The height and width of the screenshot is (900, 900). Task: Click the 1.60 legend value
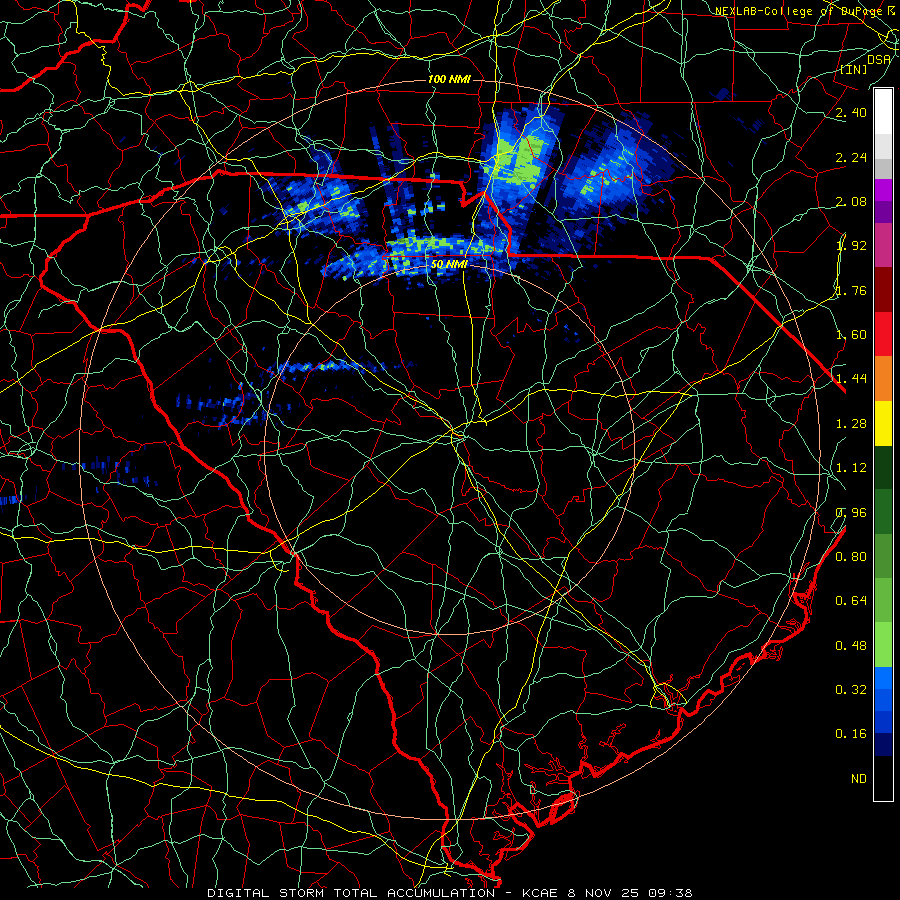point(851,335)
